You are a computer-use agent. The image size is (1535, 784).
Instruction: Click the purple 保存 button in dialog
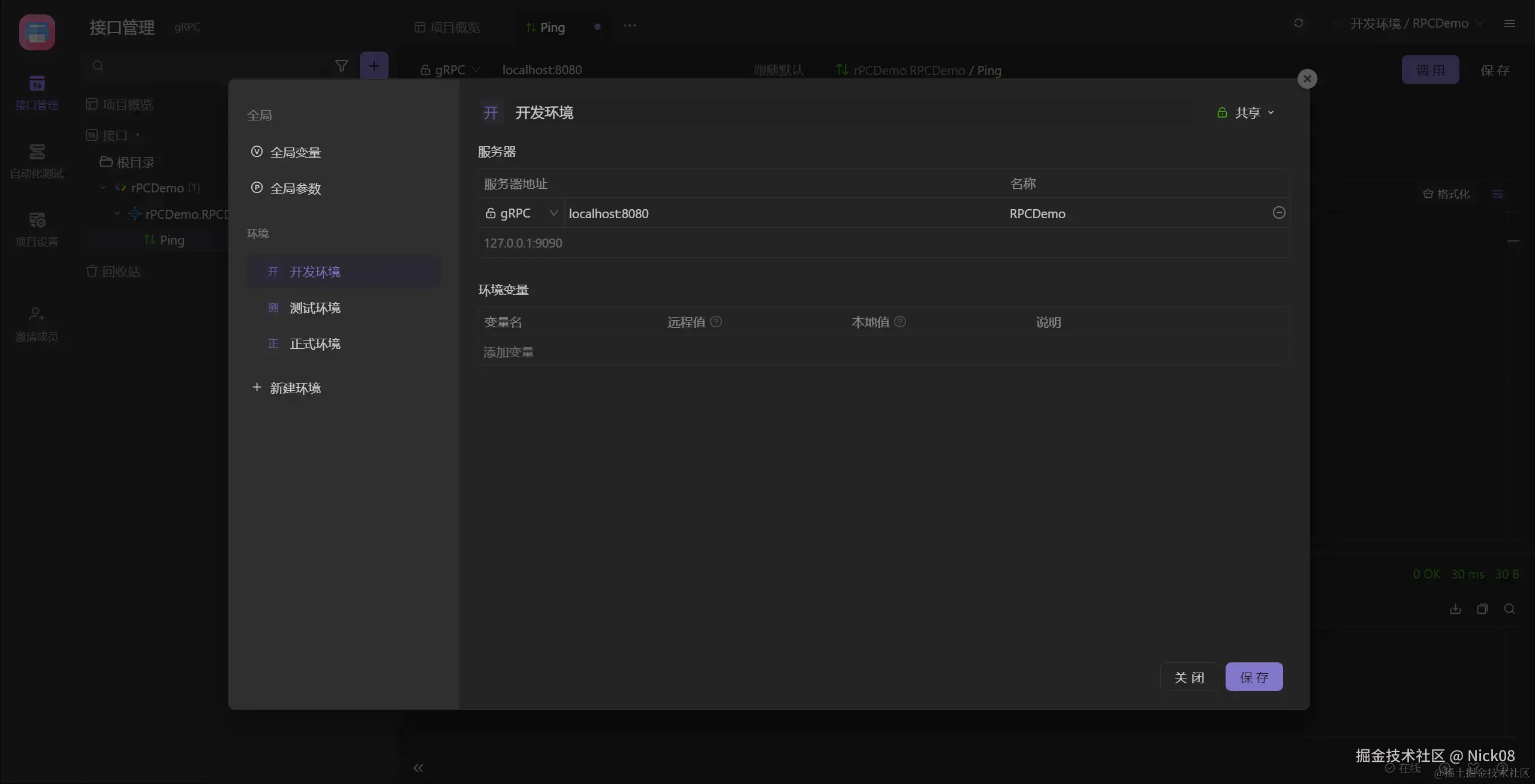(1254, 677)
